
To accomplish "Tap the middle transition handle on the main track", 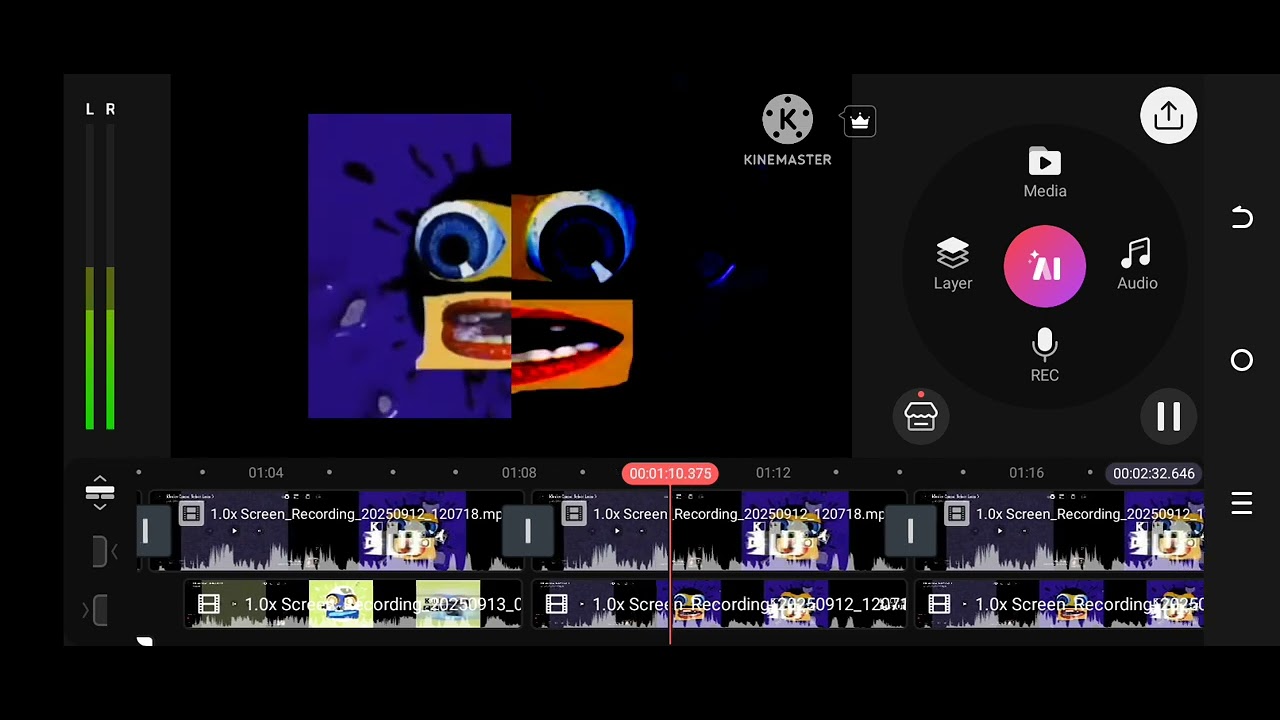I will click(527, 531).
